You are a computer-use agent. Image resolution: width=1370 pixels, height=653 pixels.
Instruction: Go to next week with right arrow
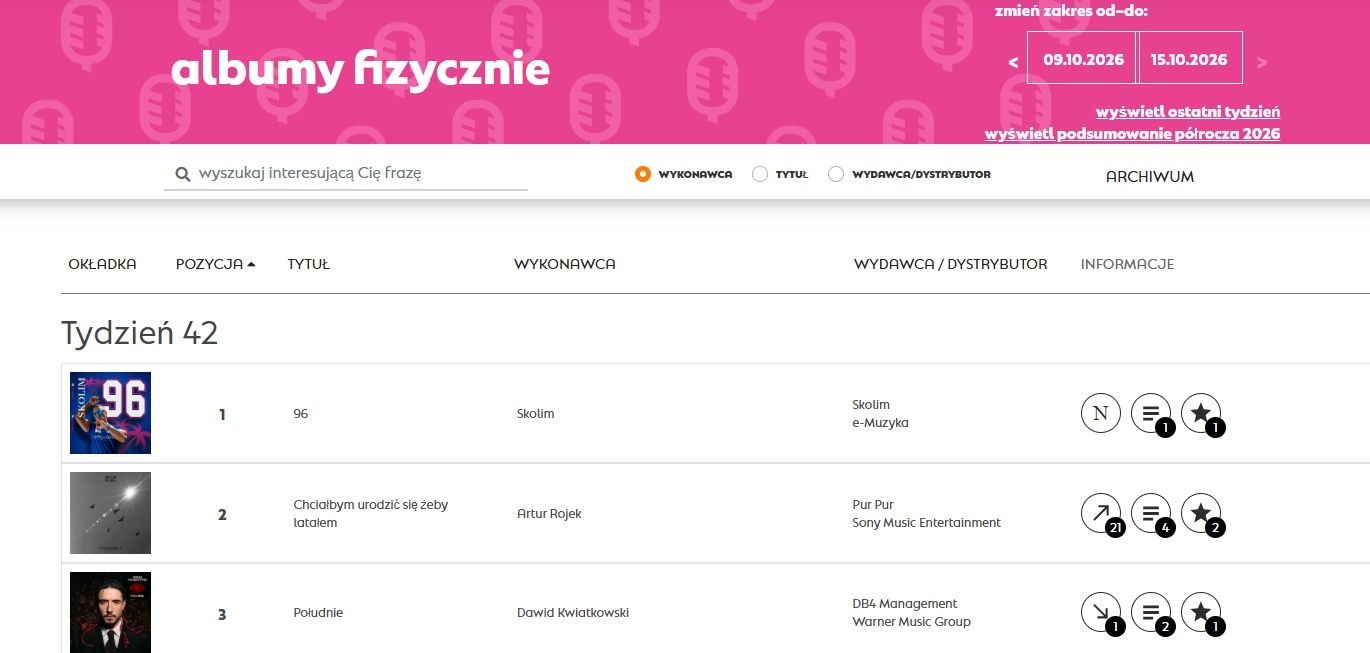coord(1261,62)
